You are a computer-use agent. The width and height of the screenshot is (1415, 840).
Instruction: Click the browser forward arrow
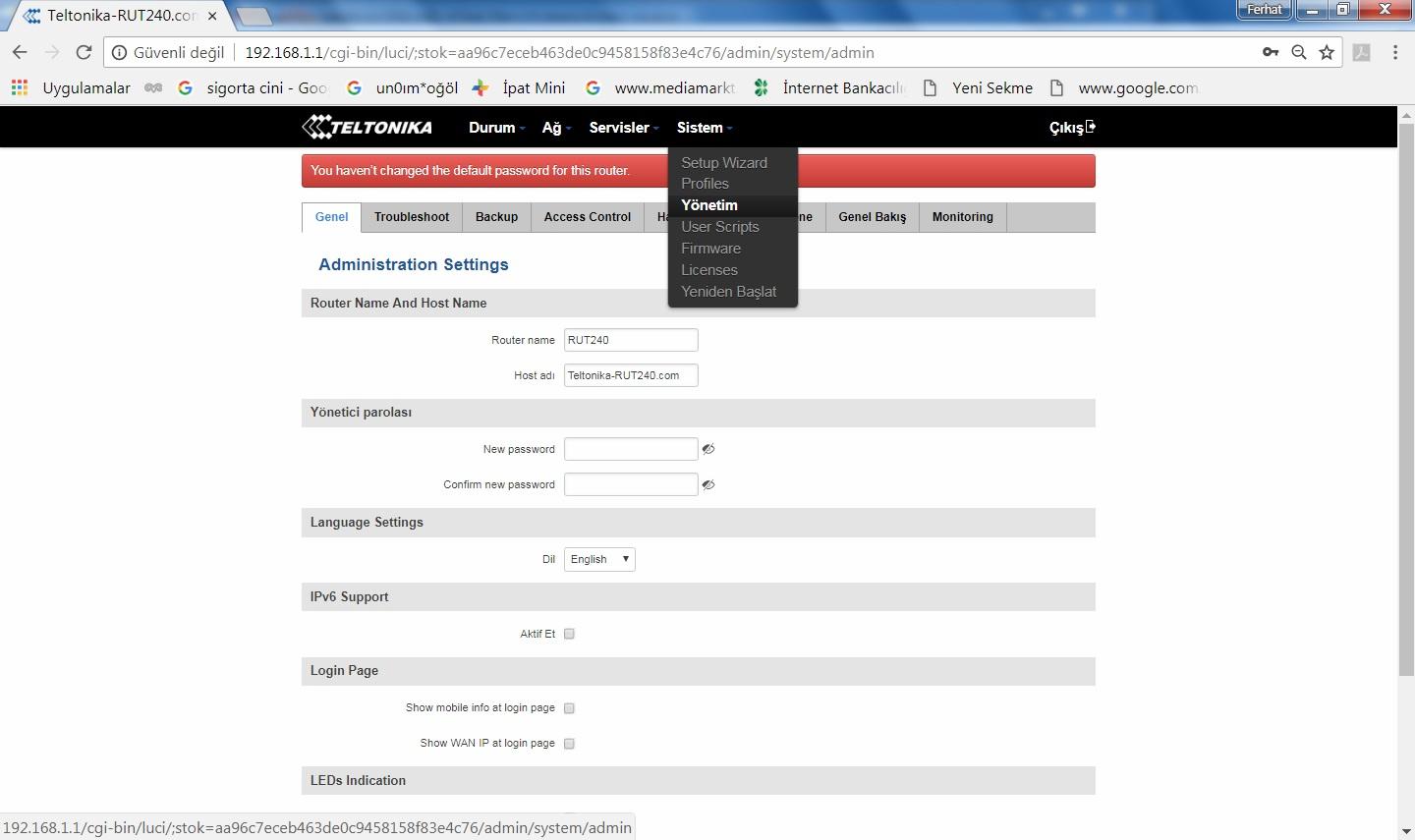tap(52, 52)
